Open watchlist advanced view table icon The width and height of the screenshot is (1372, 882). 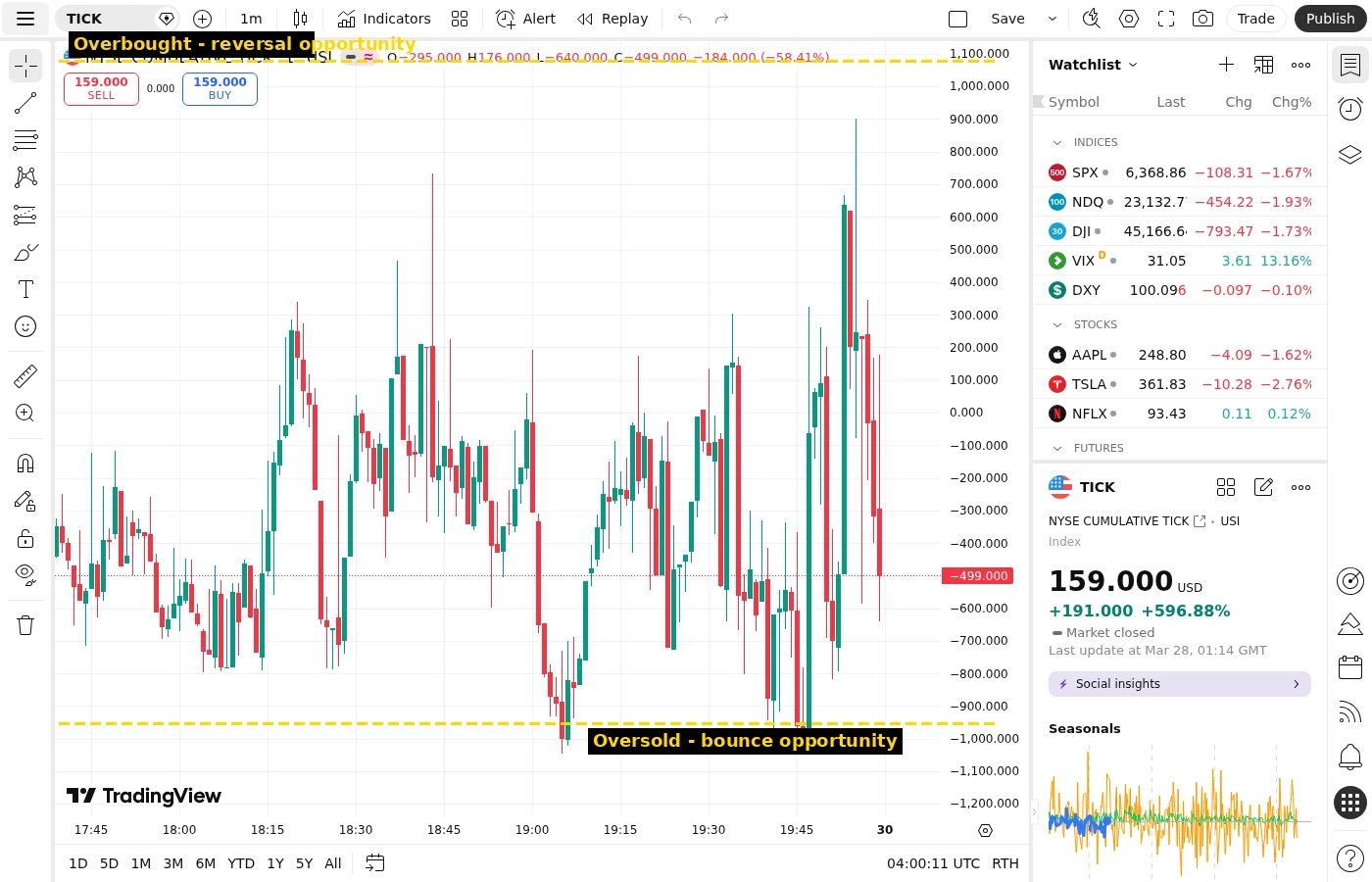click(x=1263, y=65)
